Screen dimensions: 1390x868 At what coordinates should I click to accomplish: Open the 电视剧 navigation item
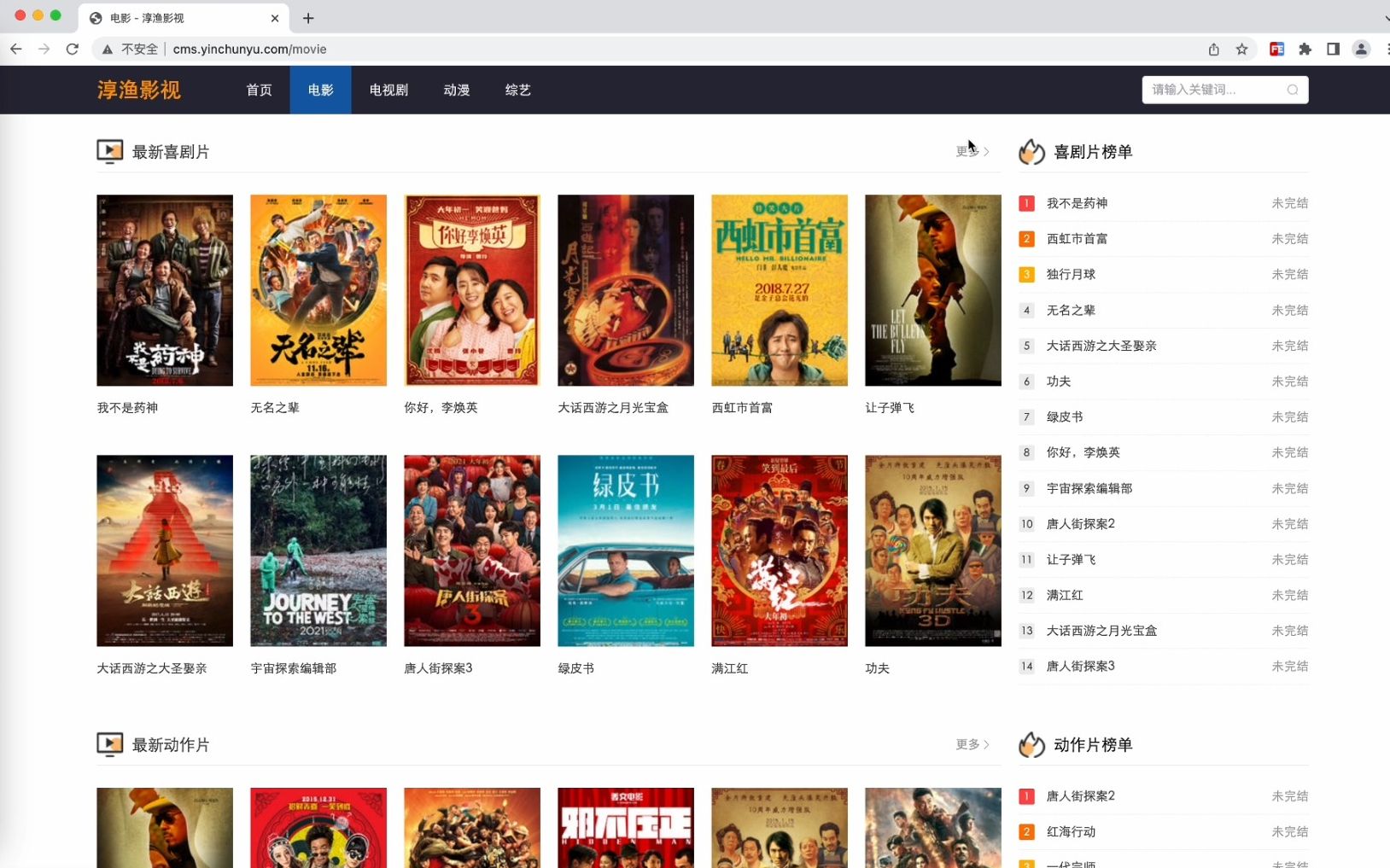click(388, 90)
